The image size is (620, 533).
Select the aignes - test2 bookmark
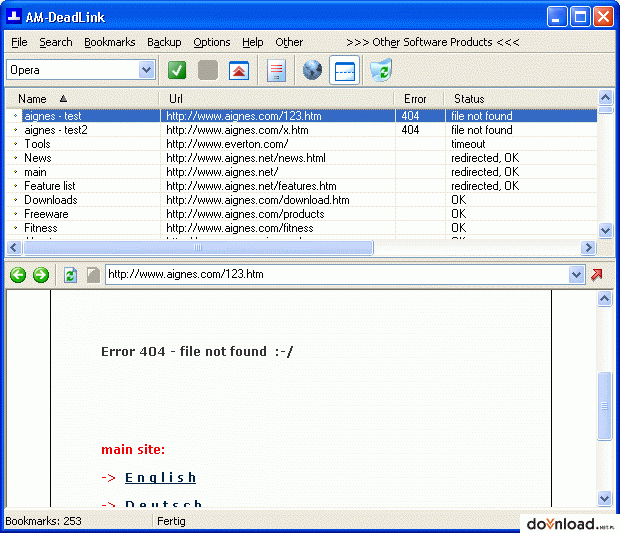point(56,130)
